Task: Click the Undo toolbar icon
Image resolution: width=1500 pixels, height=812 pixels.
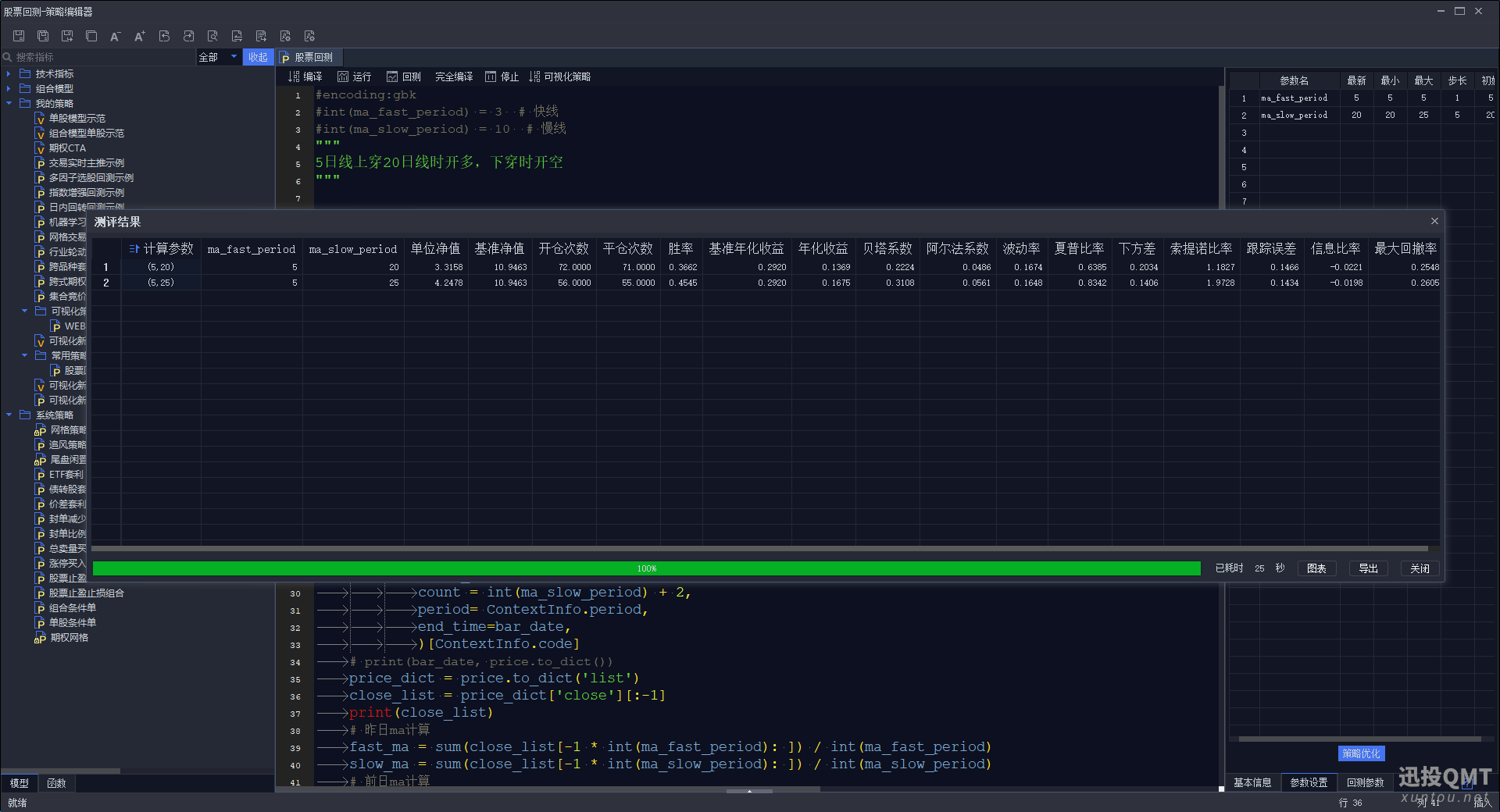Action: (x=164, y=36)
